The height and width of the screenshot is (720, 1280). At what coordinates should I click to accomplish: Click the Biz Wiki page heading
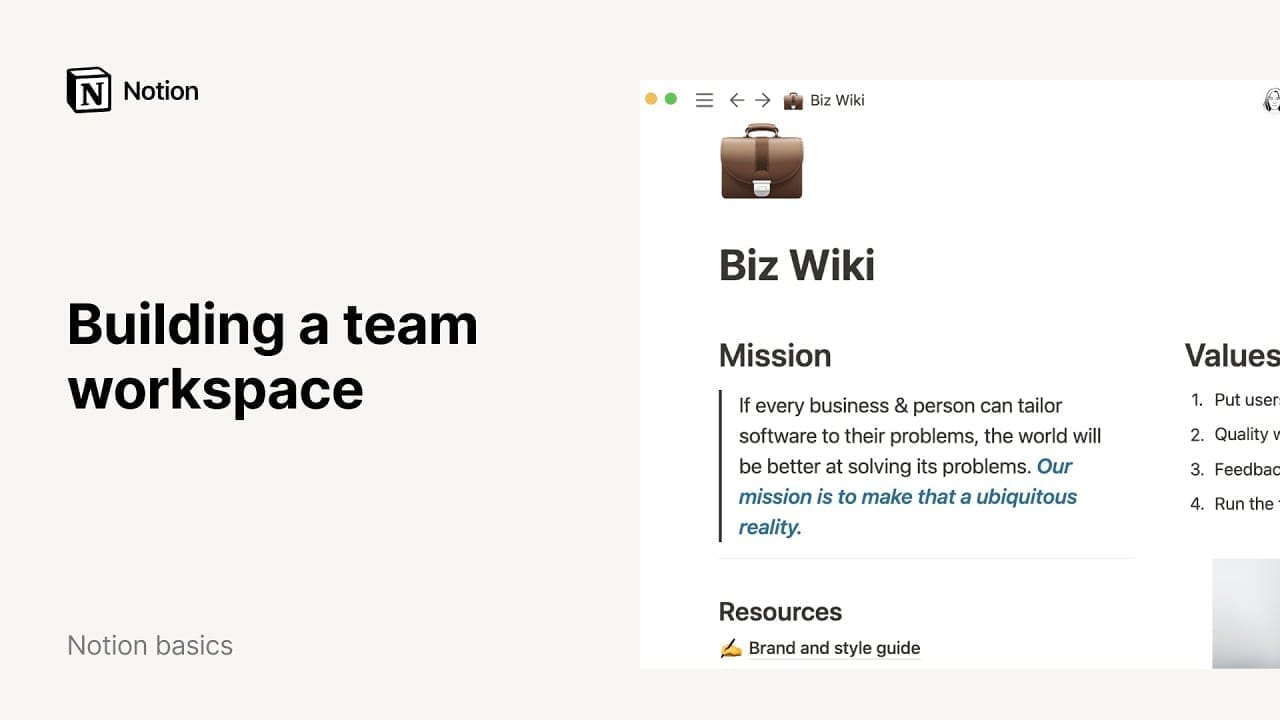pyautogui.click(x=797, y=265)
